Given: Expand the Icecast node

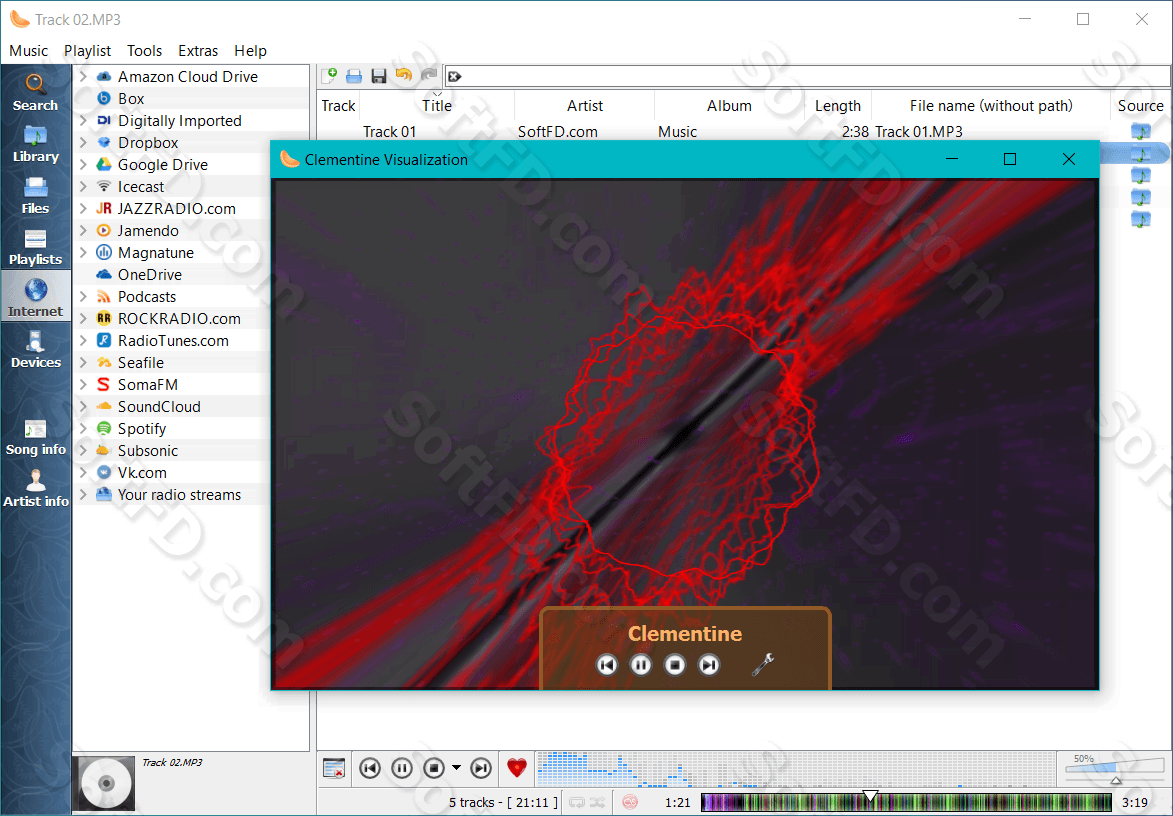Looking at the screenshot, I should coord(84,186).
